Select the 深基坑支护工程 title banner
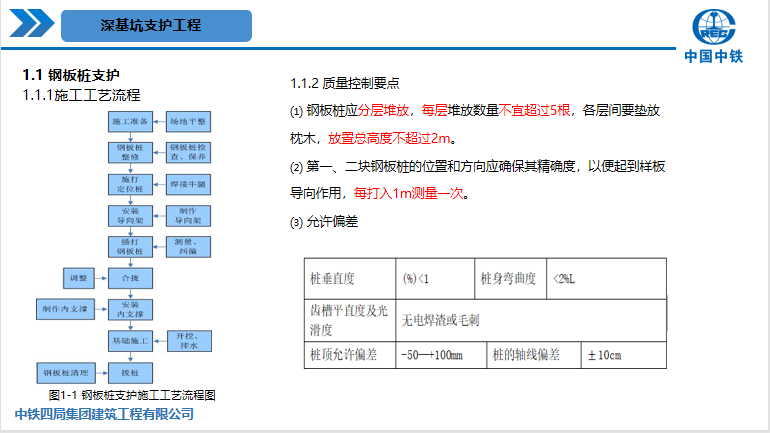This screenshot has height=433, width=770. [156, 26]
